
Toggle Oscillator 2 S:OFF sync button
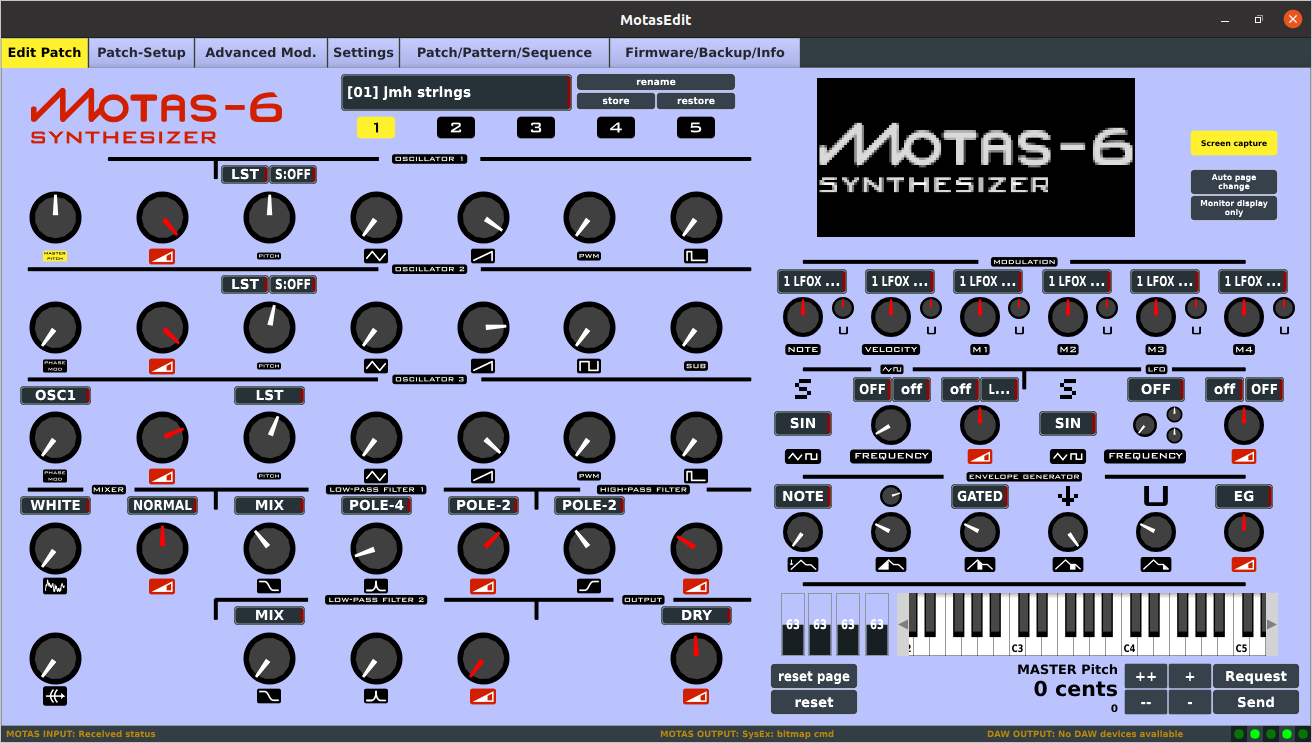(x=293, y=284)
